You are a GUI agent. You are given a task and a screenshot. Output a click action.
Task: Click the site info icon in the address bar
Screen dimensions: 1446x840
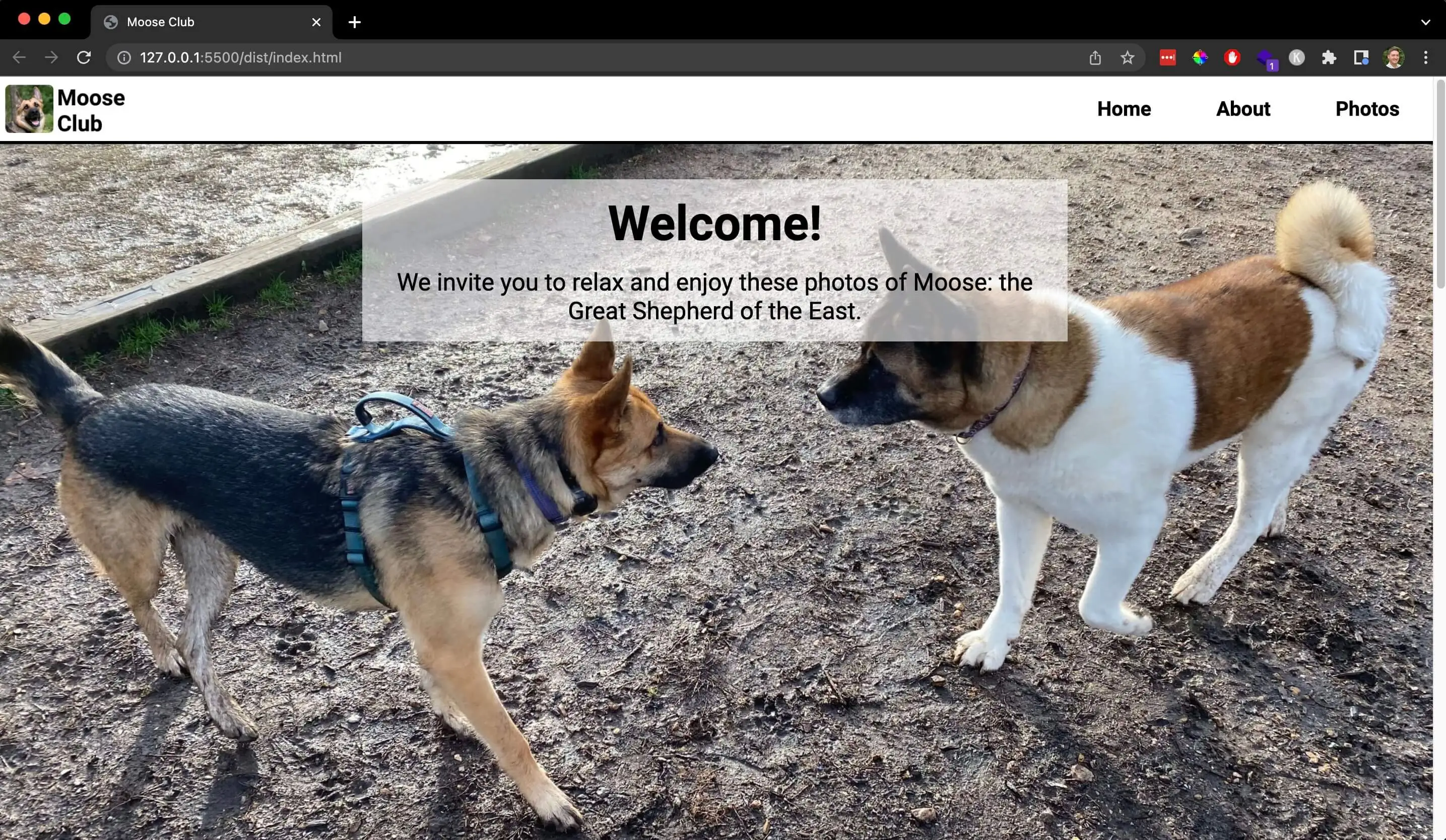pyautogui.click(x=124, y=57)
